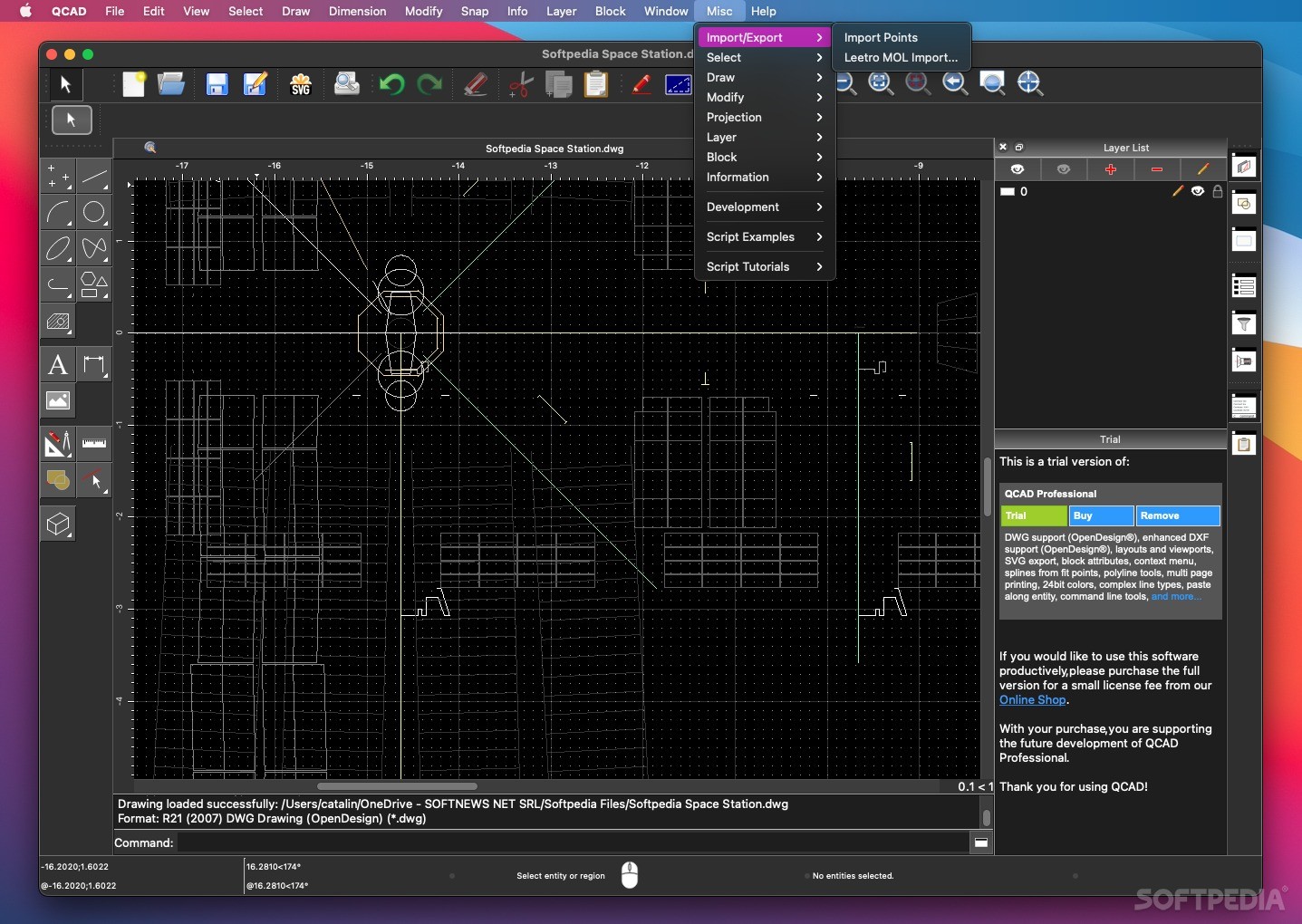Choose the Circle tool
Screen dimensions: 1302x924
click(94, 212)
